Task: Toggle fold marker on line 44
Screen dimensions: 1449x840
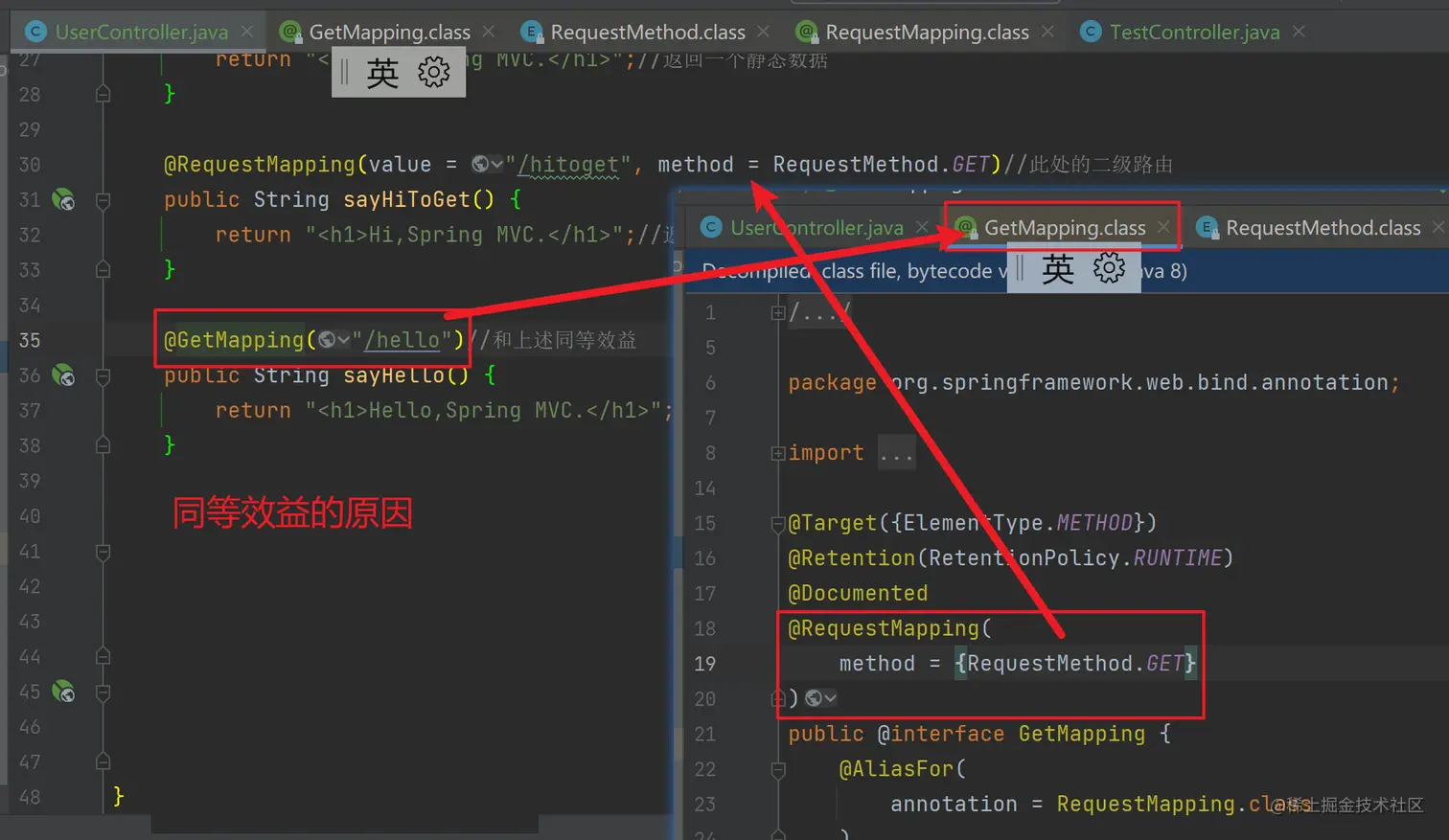Action: click(x=103, y=656)
